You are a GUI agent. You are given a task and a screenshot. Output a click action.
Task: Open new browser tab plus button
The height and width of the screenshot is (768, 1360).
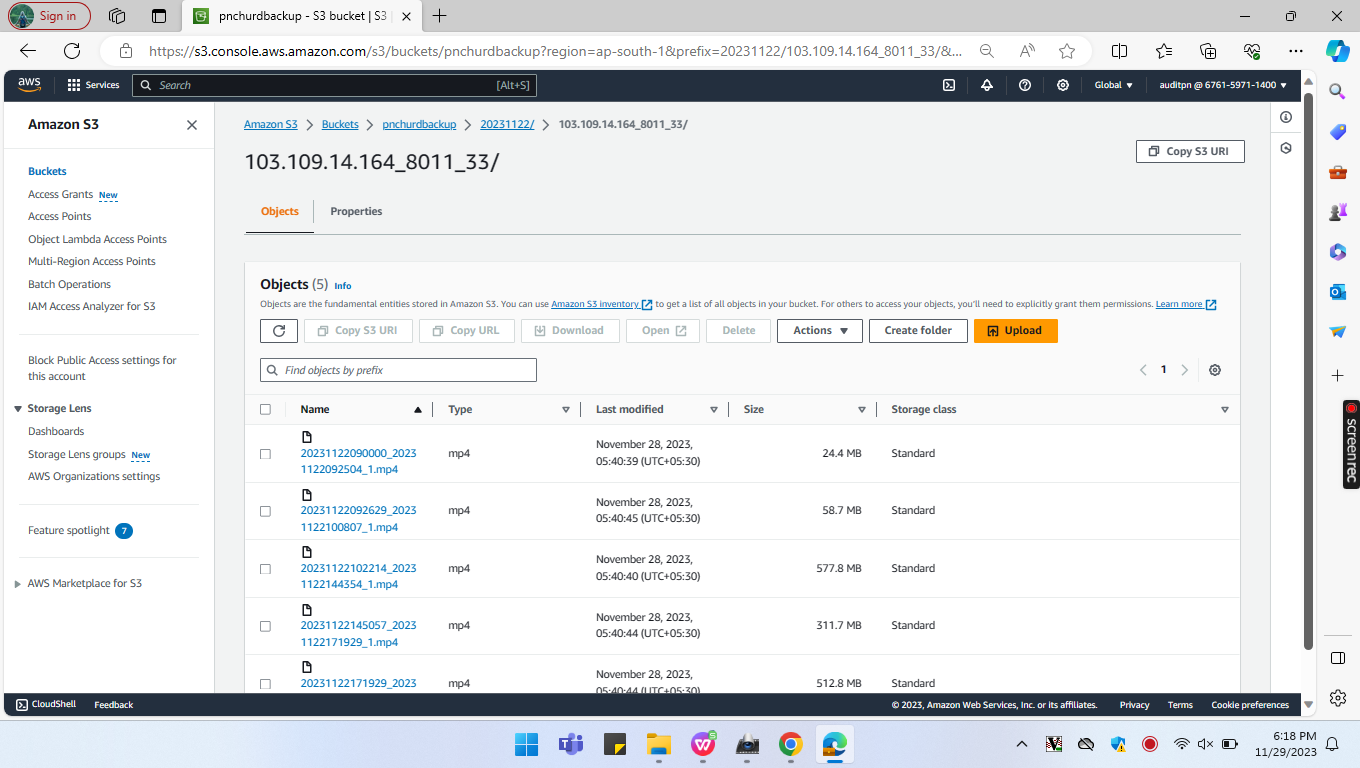point(440,16)
